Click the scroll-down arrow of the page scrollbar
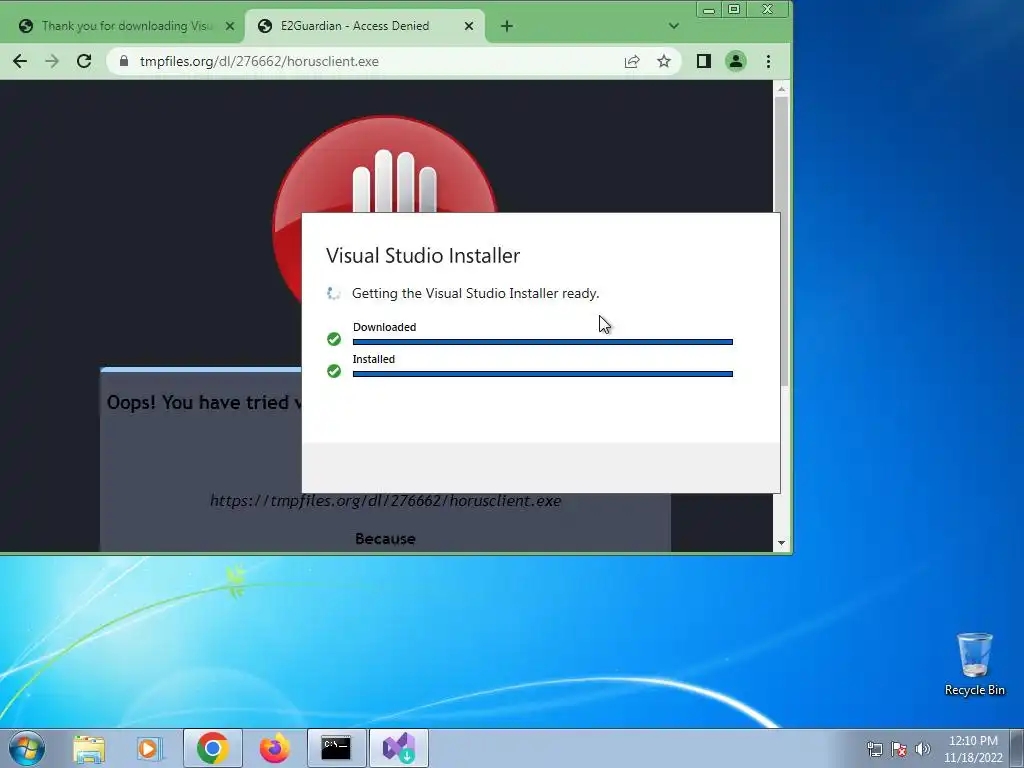This screenshot has width=1024, height=768. click(781, 543)
